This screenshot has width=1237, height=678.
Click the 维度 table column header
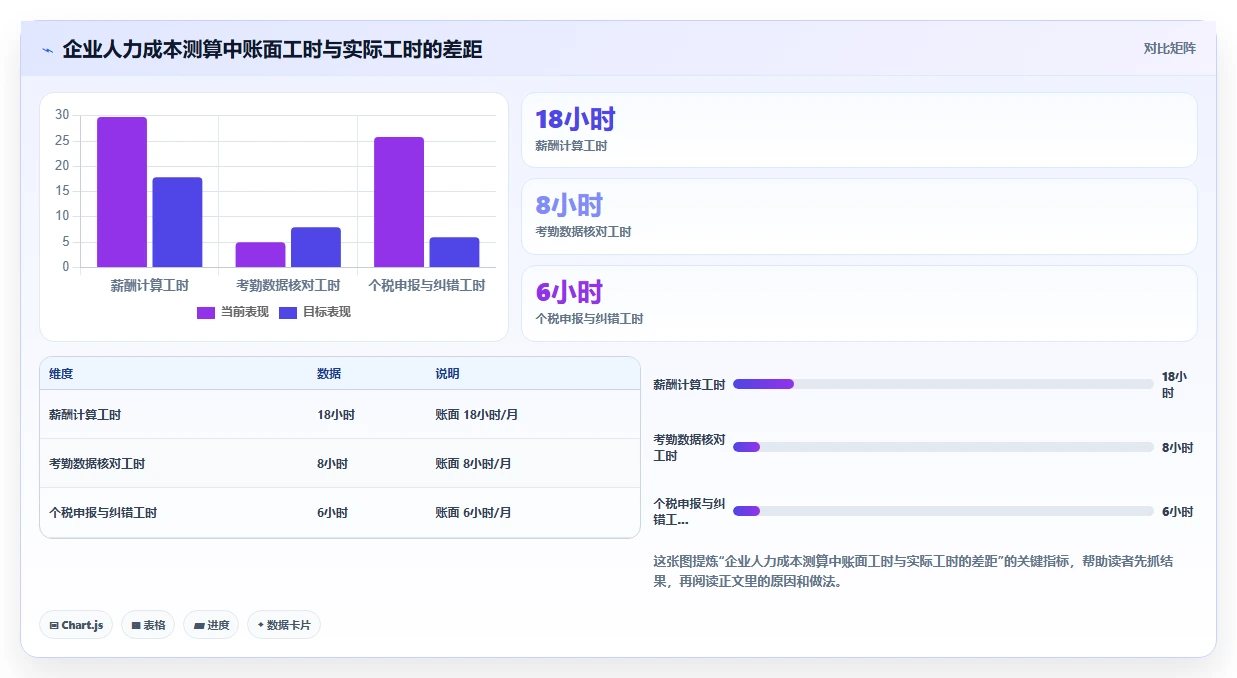[61, 373]
